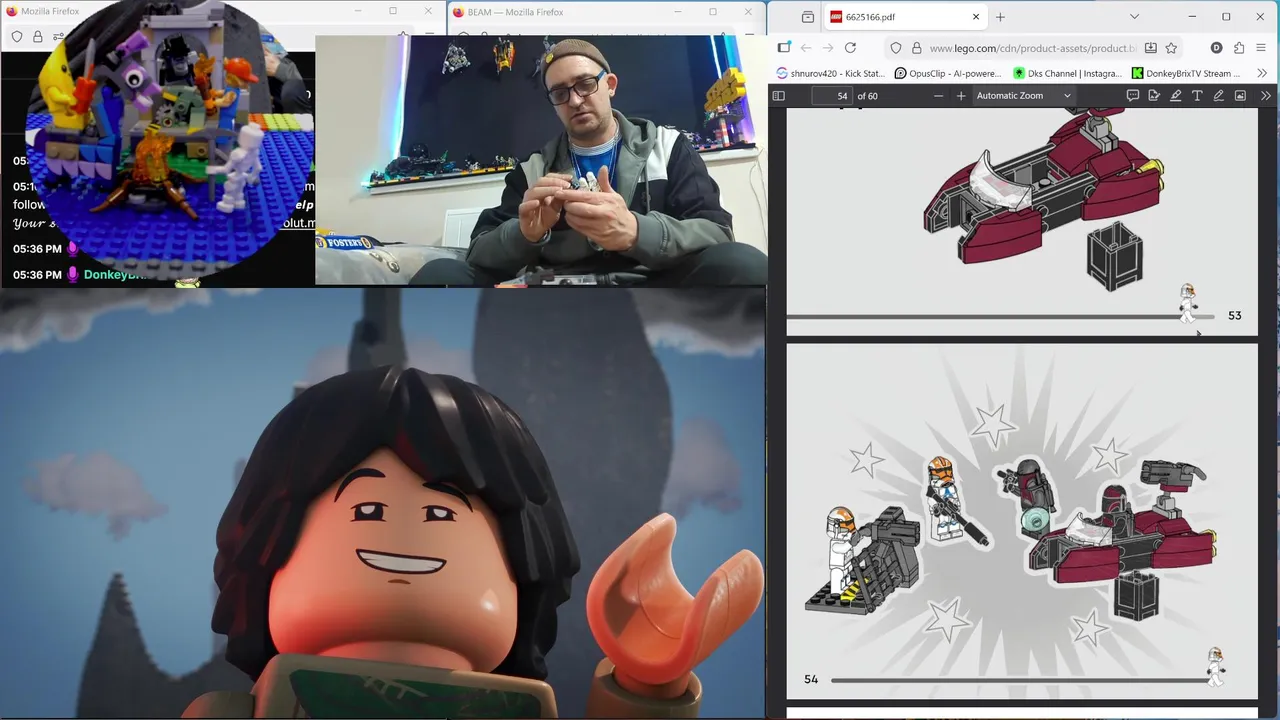Click the page 54 progress bar
This screenshot has width=1280, height=720.
click(1020, 680)
